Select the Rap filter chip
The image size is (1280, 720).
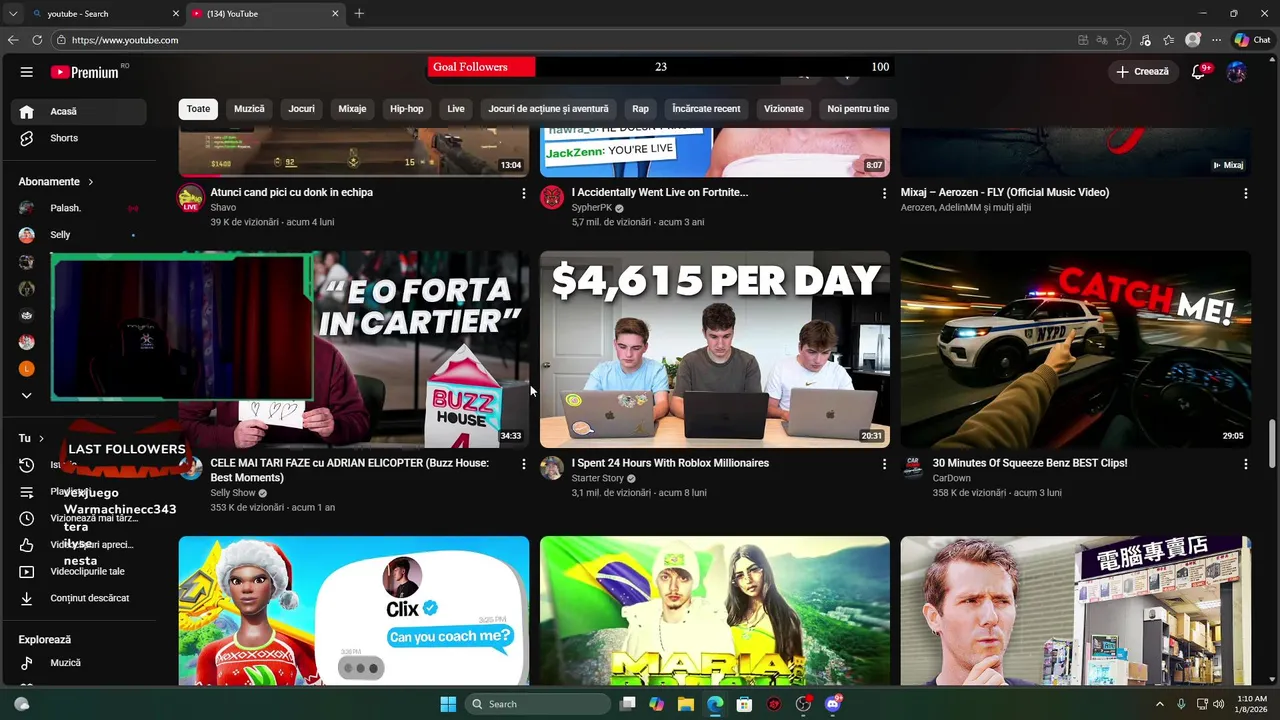pyautogui.click(x=640, y=109)
